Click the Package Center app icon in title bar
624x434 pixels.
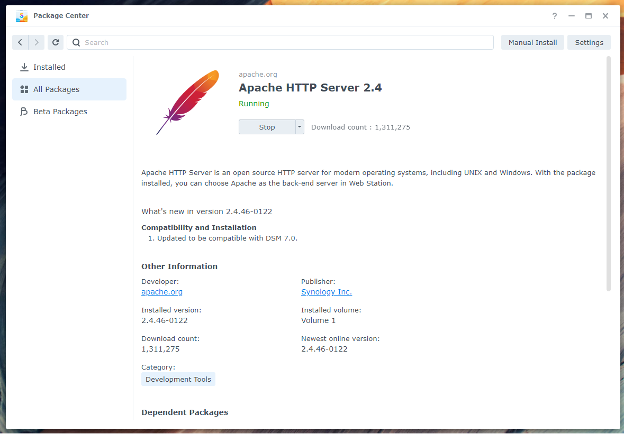21,16
